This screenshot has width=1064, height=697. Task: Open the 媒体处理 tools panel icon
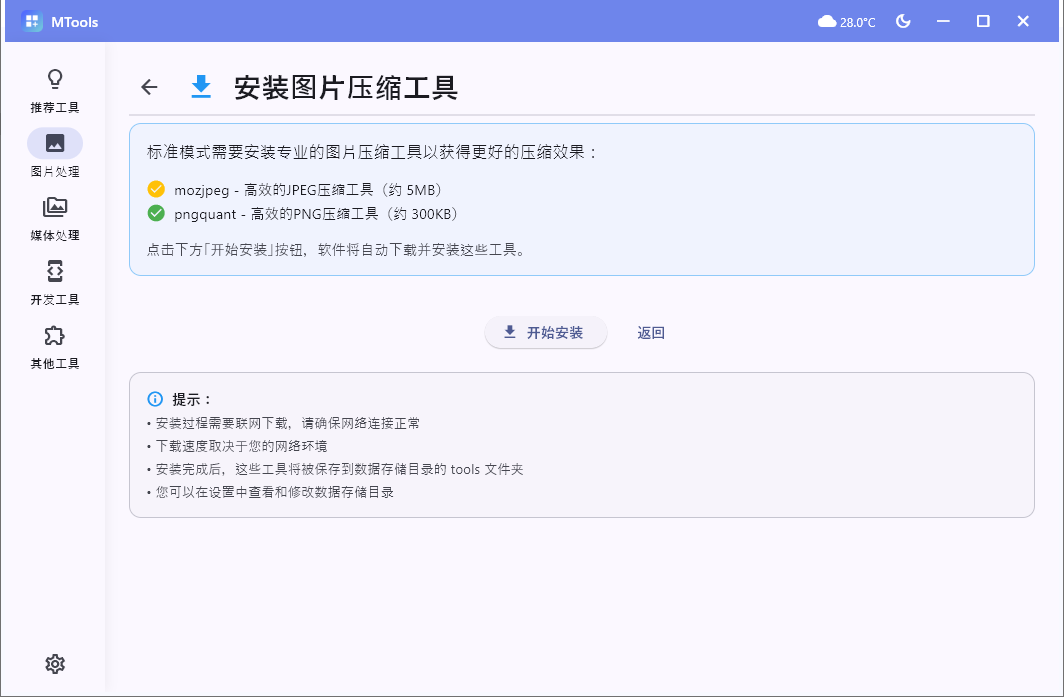pyautogui.click(x=55, y=208)
